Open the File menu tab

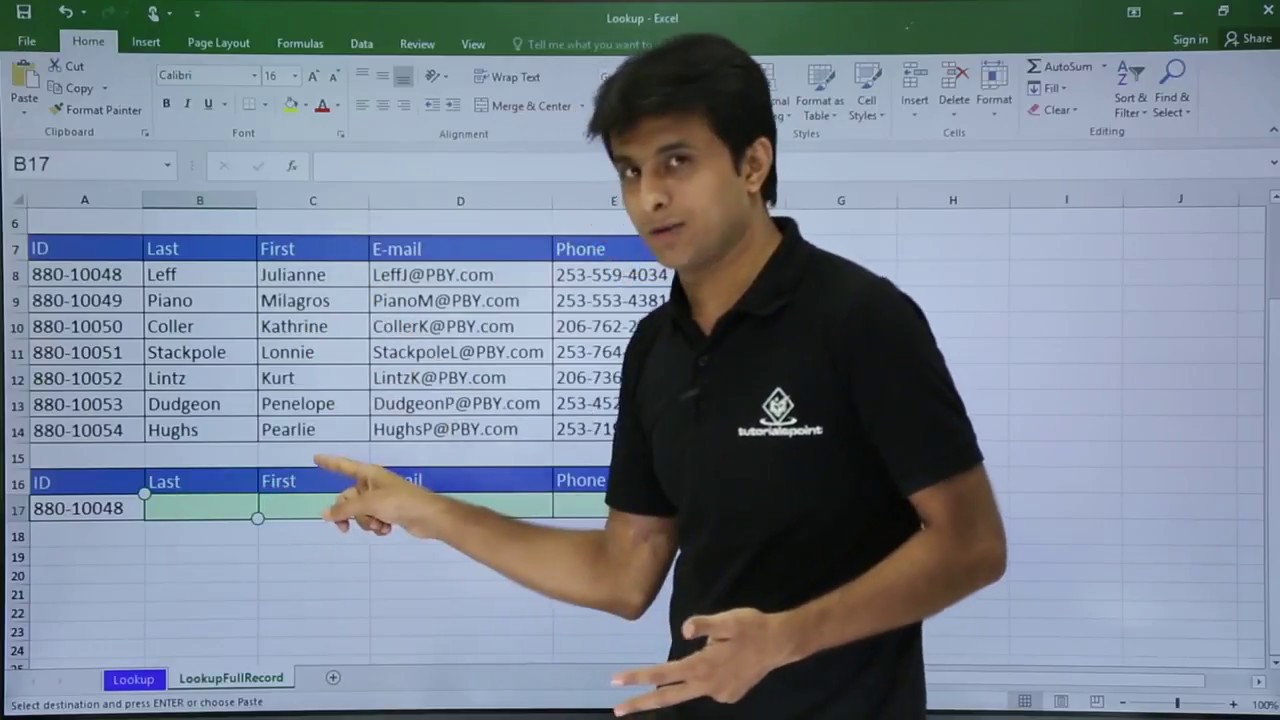click(x=27, y=42)
